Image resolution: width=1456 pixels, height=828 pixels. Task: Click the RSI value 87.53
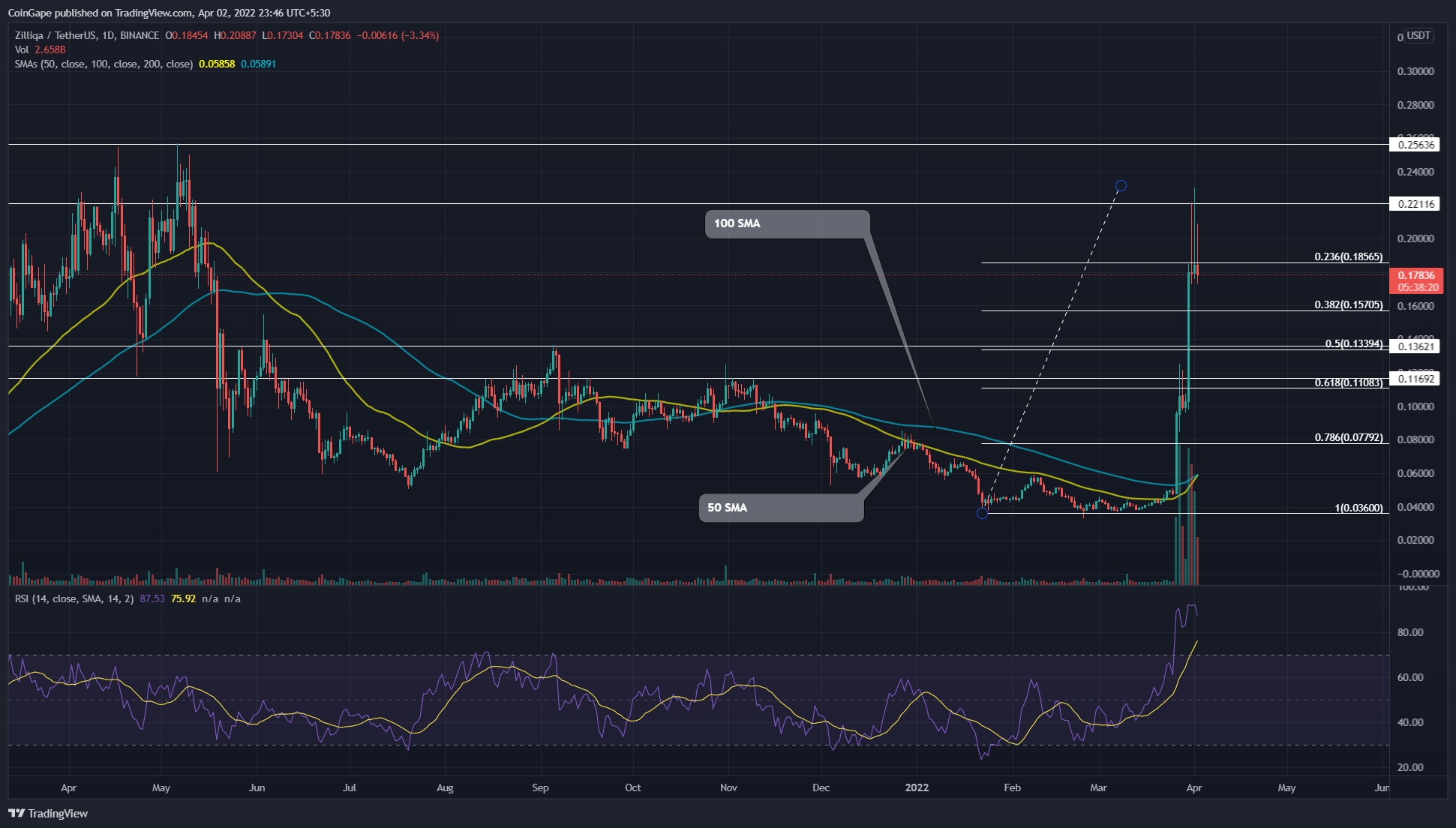pos(152,598)
